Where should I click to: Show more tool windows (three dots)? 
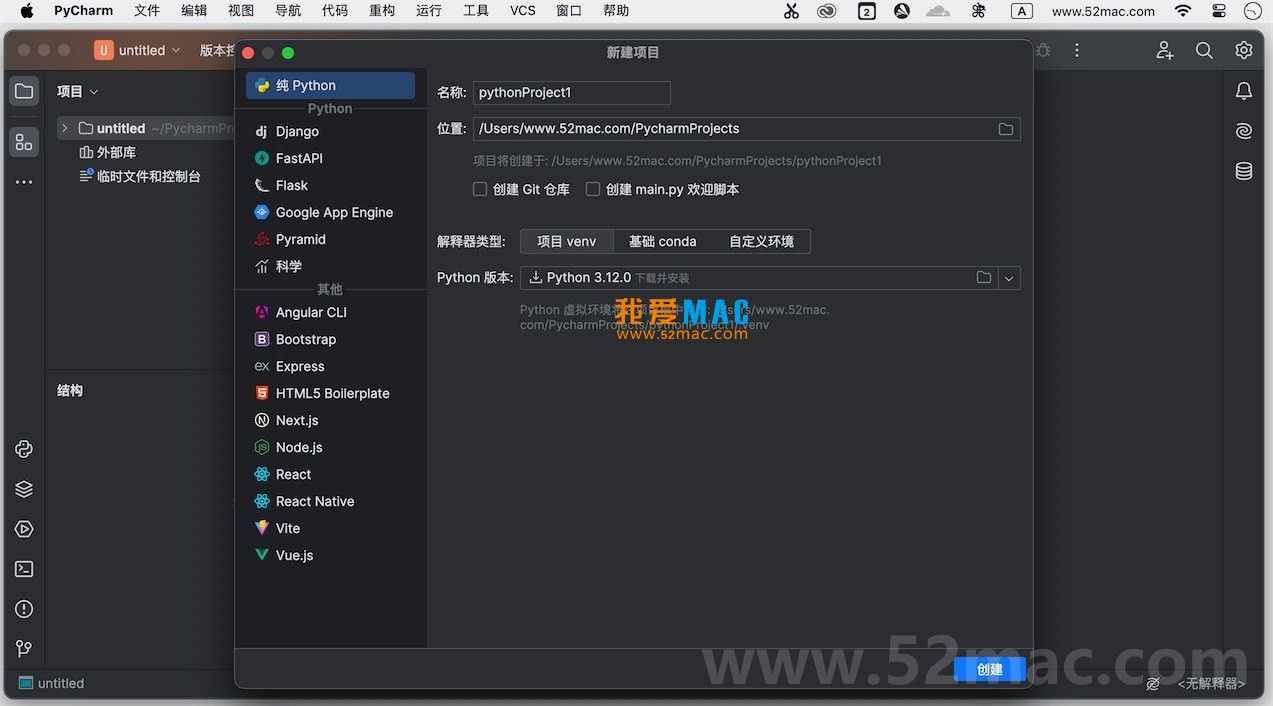24,182
